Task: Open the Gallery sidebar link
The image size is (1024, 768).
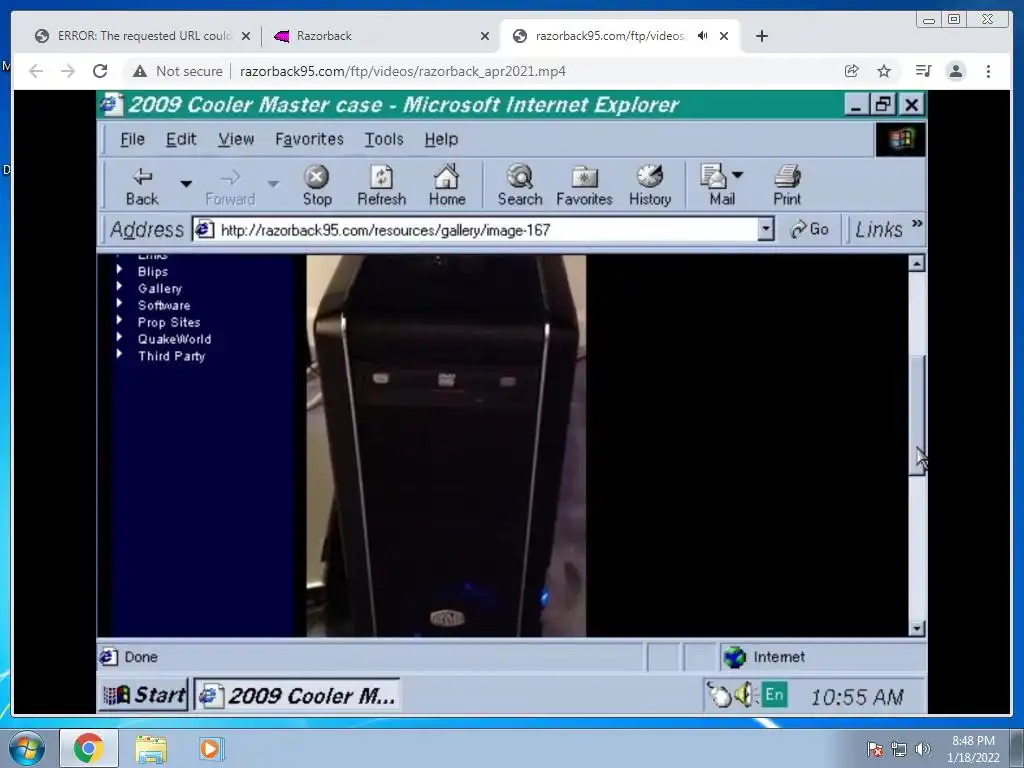Action: coord(160,288)
